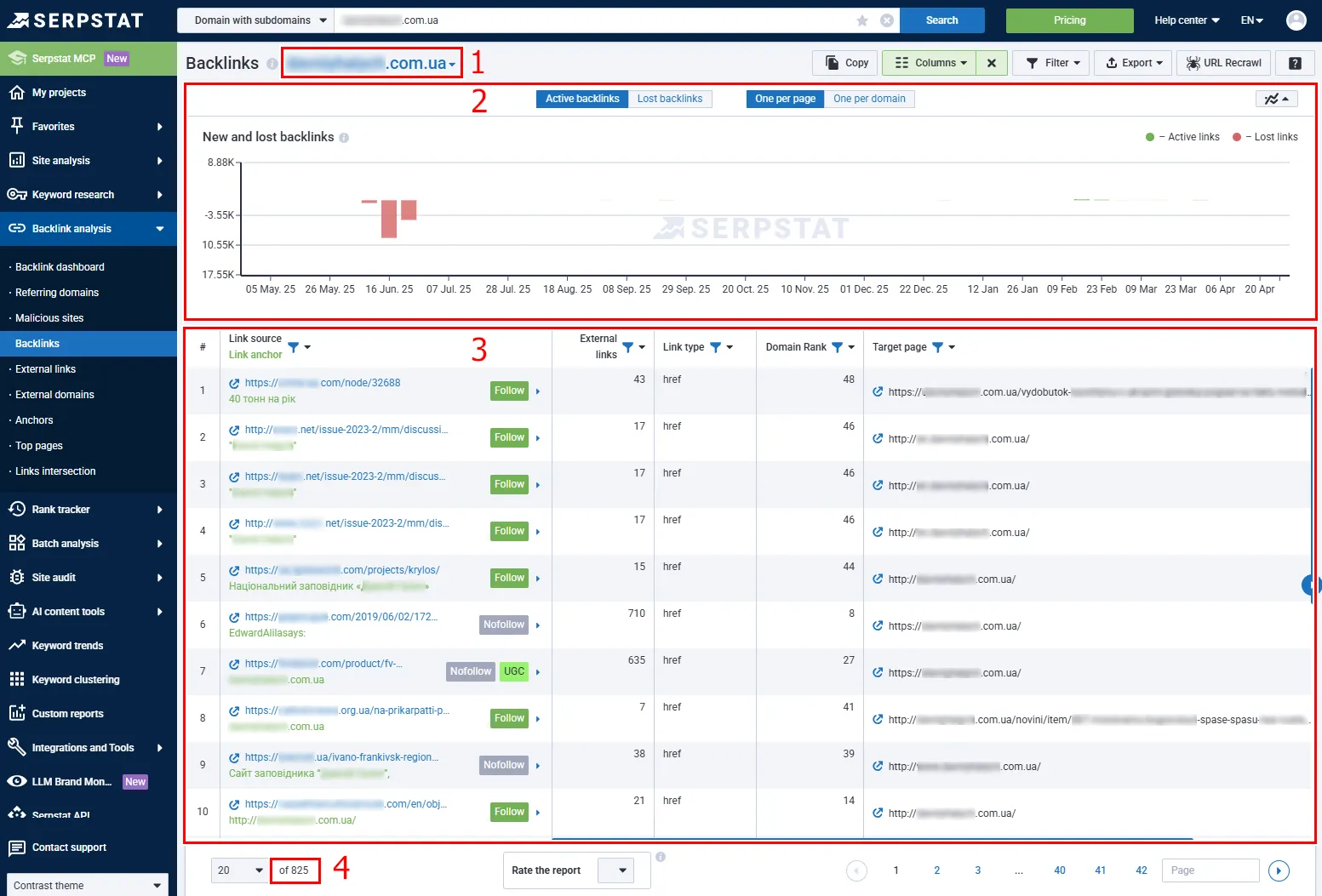
Task: Open rows per page 20 dropdown
Action: [240, 870]
